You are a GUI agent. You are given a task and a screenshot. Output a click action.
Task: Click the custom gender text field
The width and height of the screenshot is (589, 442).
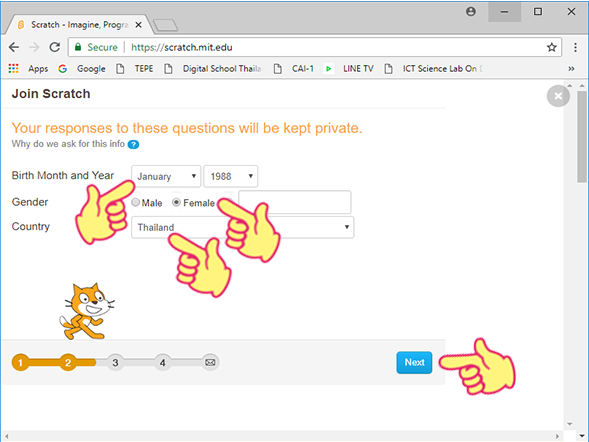tap(295, 202)
